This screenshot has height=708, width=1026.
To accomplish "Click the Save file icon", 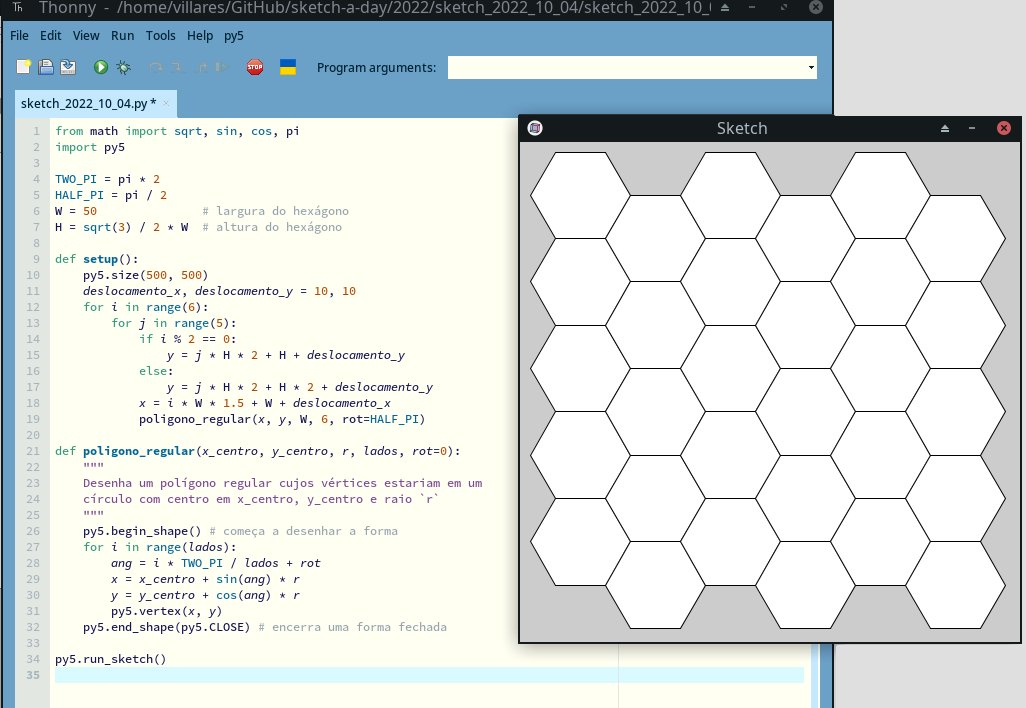I will [68, 67].
